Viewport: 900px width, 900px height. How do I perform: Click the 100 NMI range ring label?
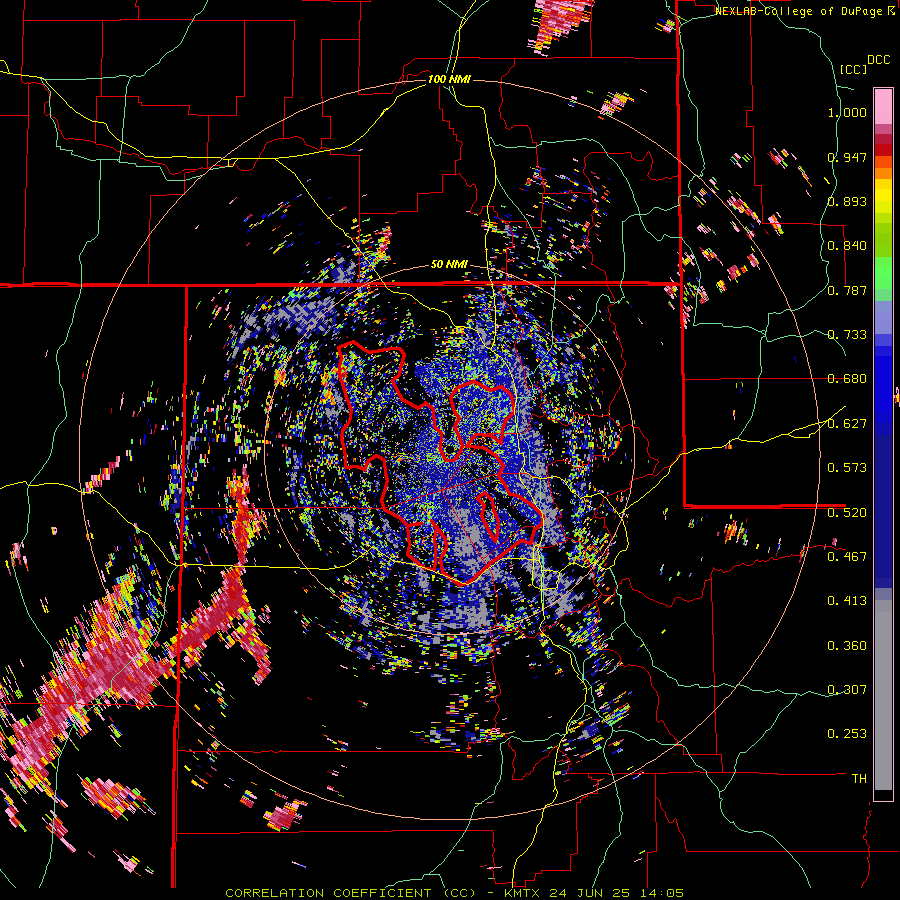[x=449, y=79]
